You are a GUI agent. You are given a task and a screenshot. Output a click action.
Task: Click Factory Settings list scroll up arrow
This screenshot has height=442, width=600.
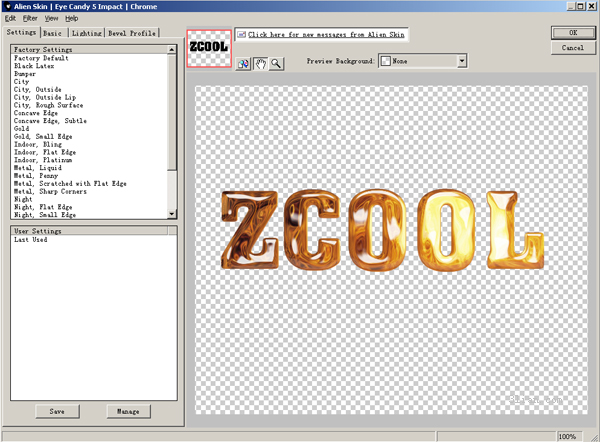[x=172, y=49]
